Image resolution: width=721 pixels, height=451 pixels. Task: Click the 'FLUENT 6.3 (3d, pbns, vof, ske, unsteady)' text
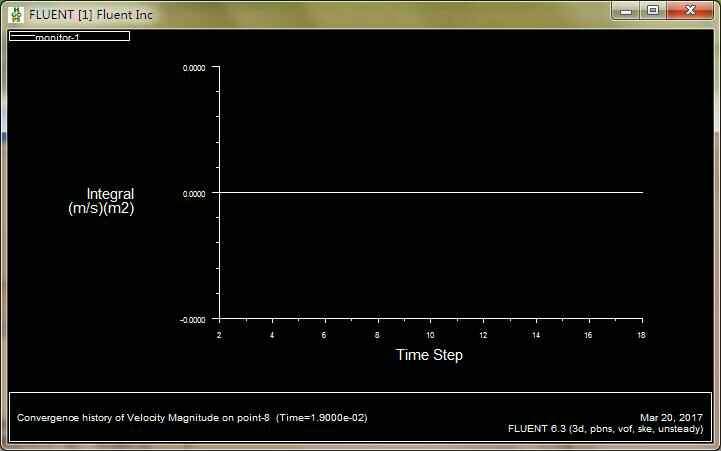pos(606,429)
